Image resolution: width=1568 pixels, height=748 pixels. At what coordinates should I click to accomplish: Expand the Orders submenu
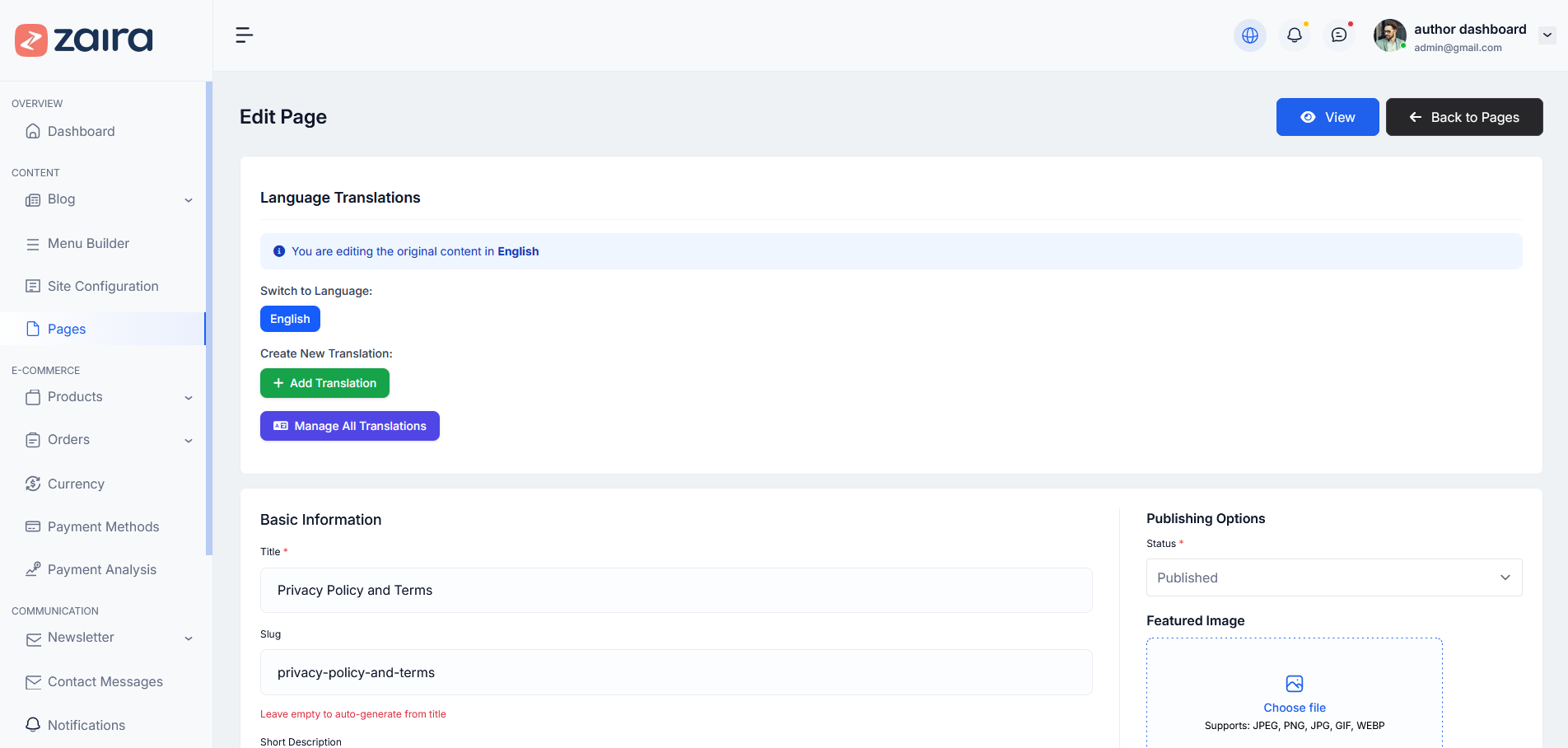click(189, 441)
